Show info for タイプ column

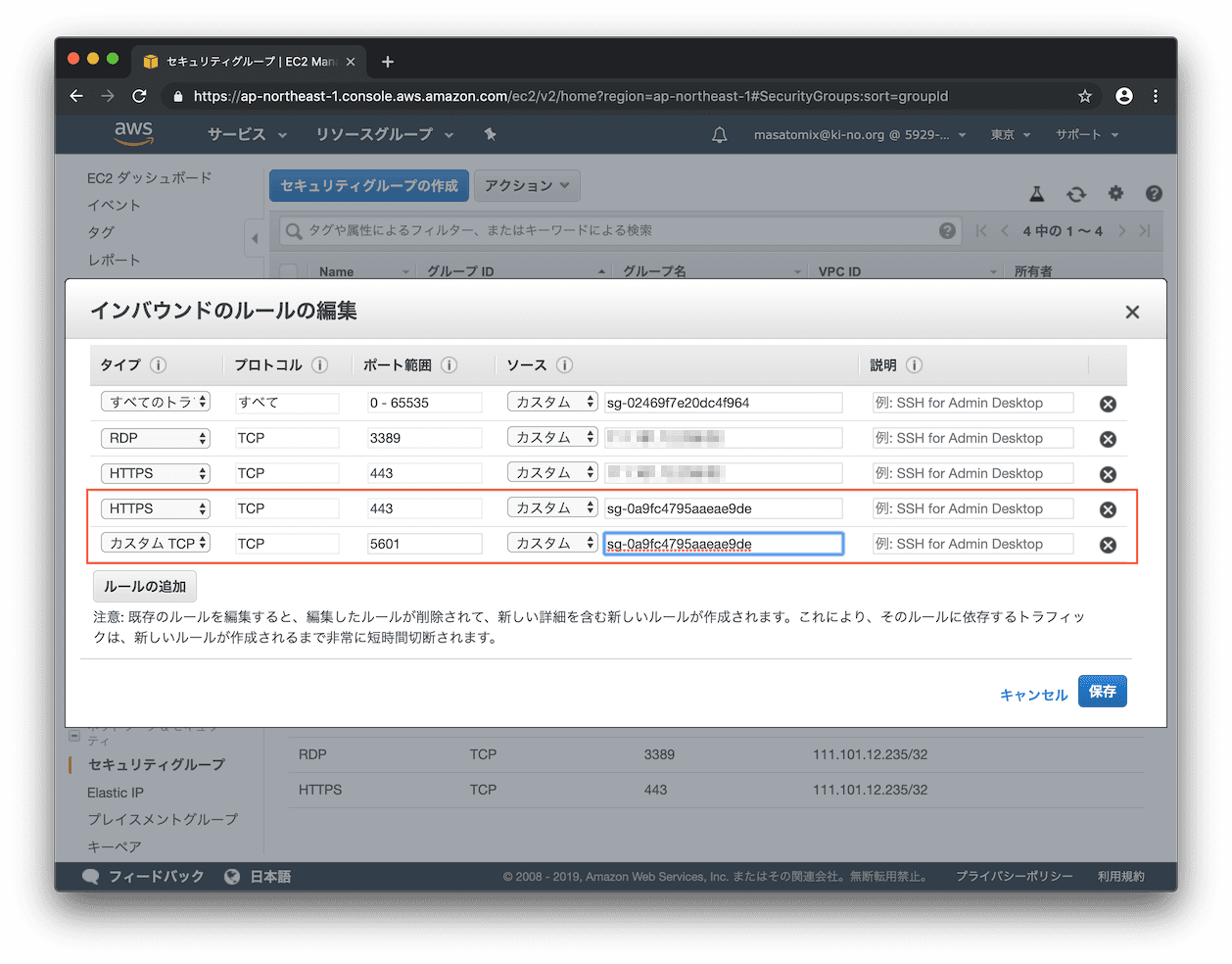pyautogui.click(x=158, y=364)
